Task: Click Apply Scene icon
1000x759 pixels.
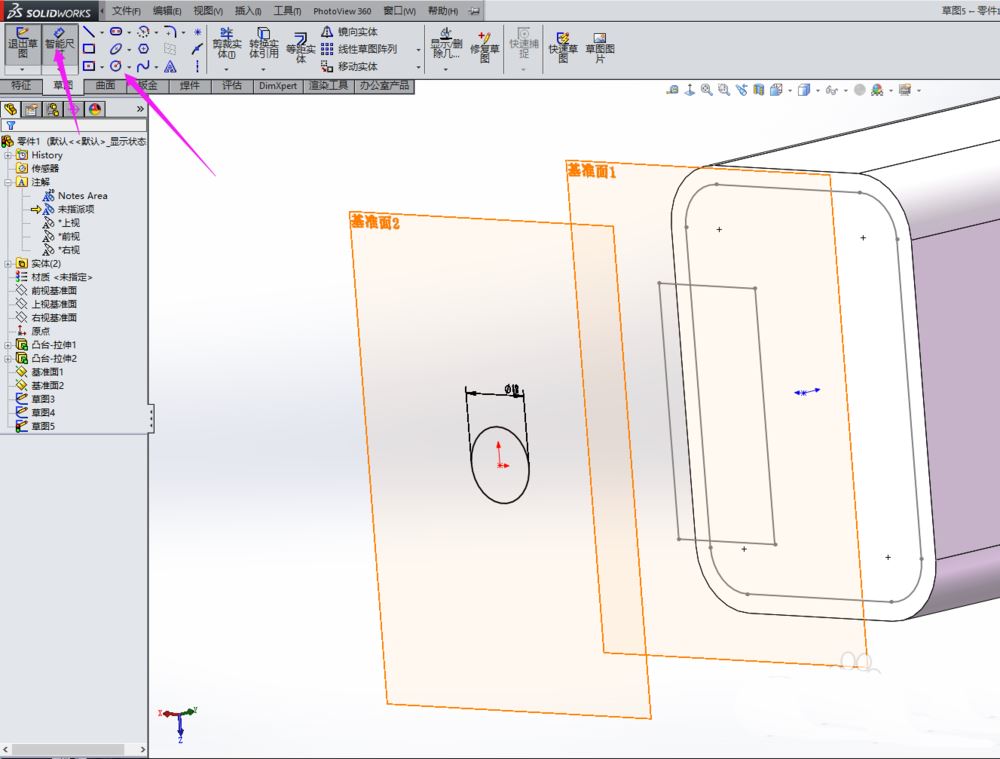Action: coord(878,90)
